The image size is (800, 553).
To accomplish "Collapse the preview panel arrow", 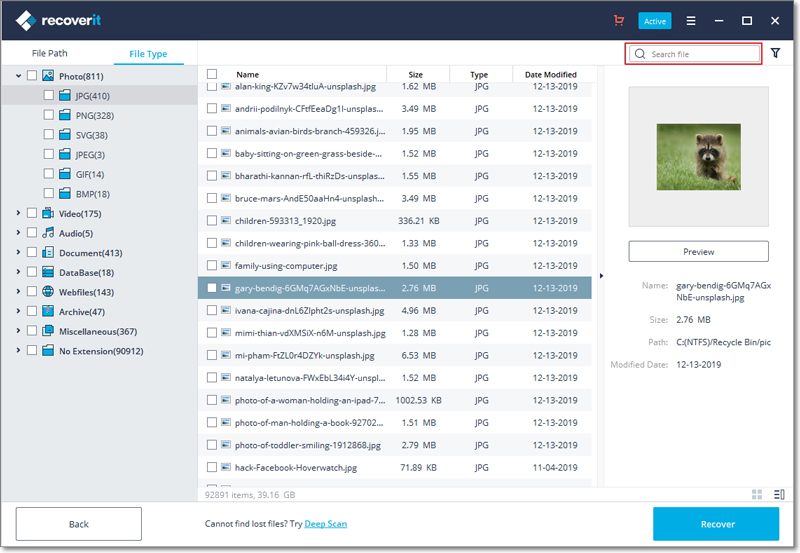I will (x=601, y=276).
